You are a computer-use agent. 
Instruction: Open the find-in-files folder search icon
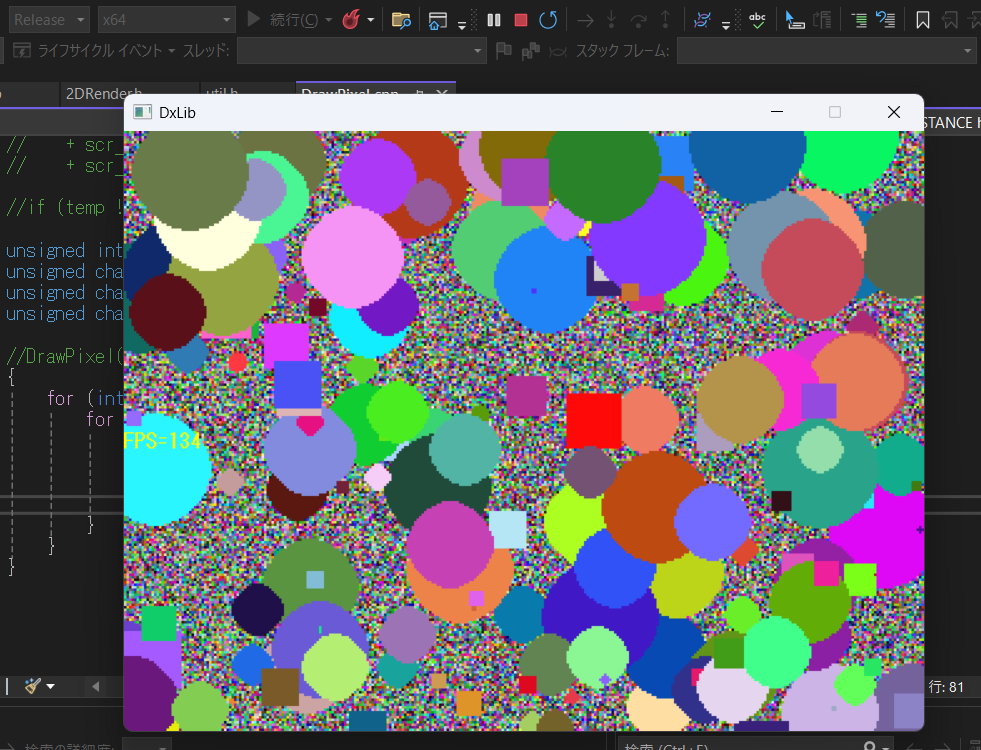[401, 19]
